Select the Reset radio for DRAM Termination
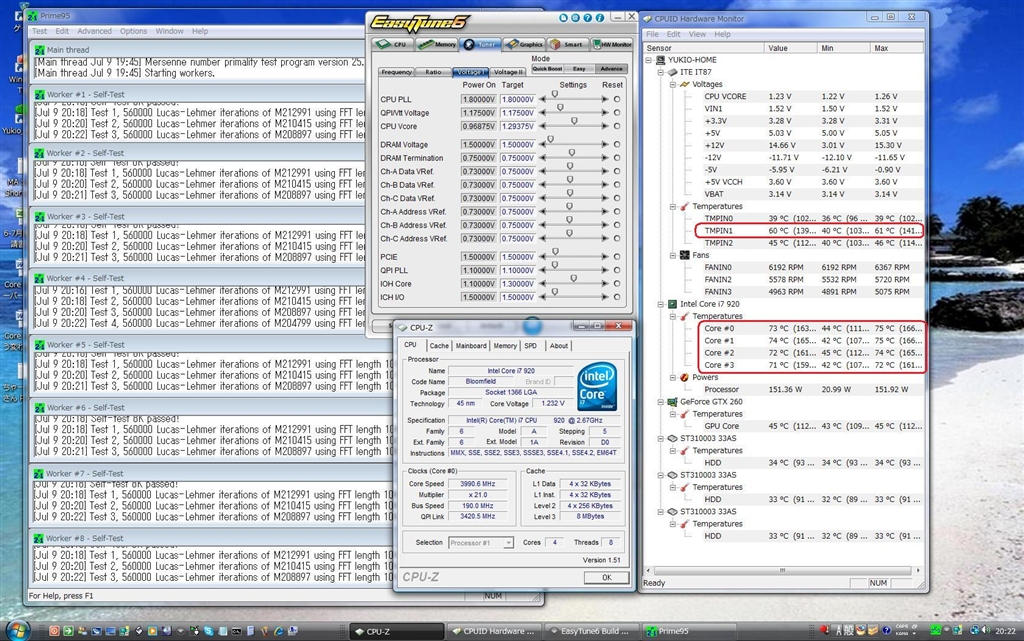This screenshot has width=1024, height=641. [x=616, y=158]
